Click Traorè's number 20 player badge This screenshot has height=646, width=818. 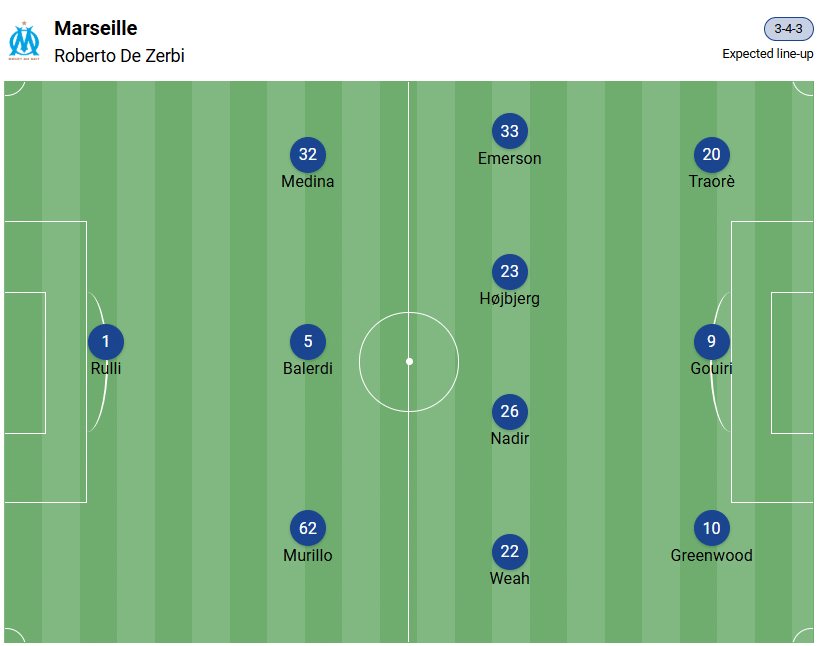(712, 155)
